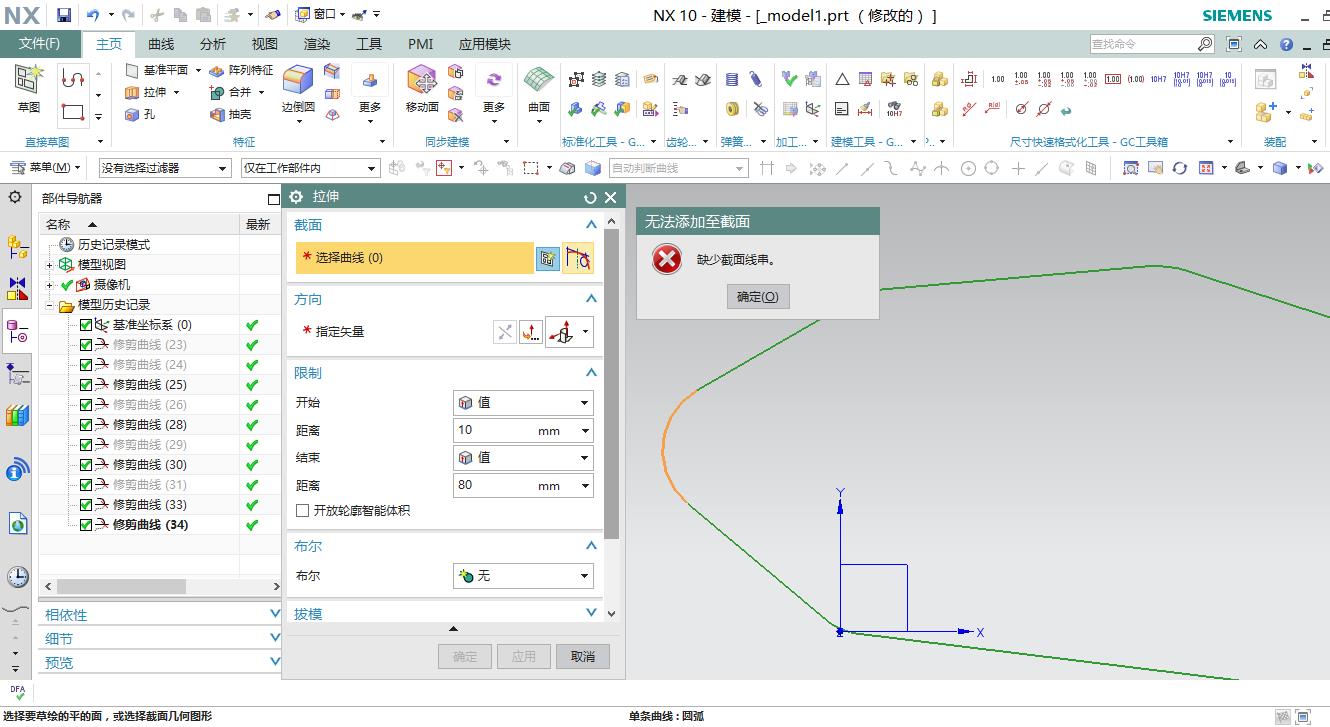Open the Boolean 无 dropdown

click(x=523, y=576)
